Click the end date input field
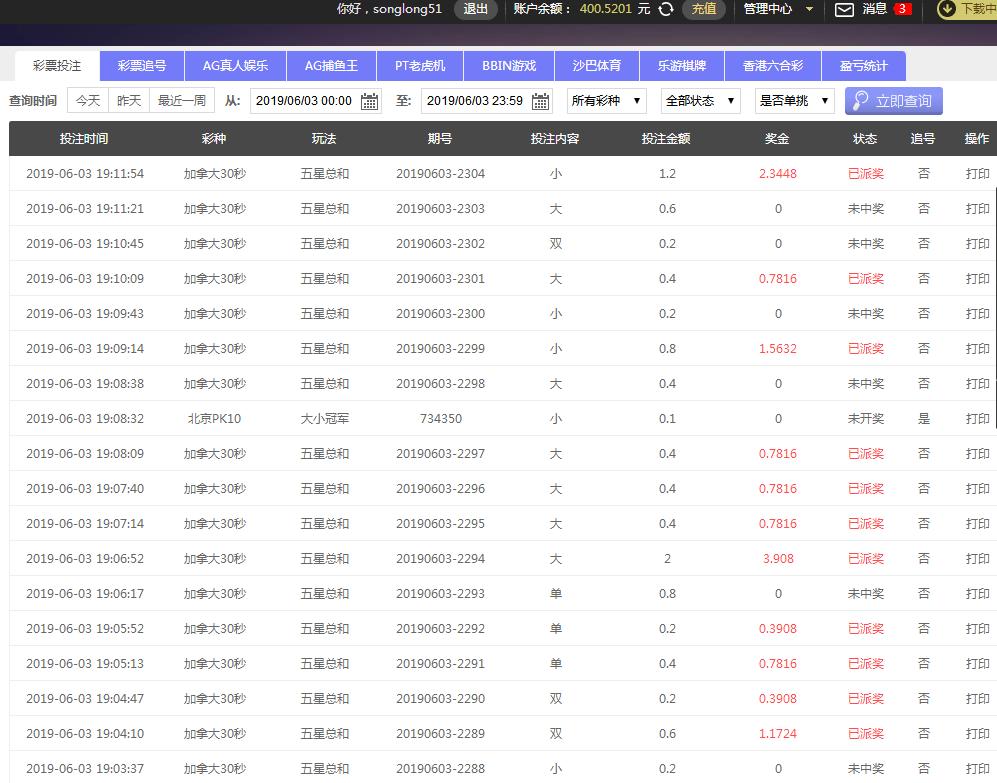This screenshot has width=997, height=783. [486, 101]
